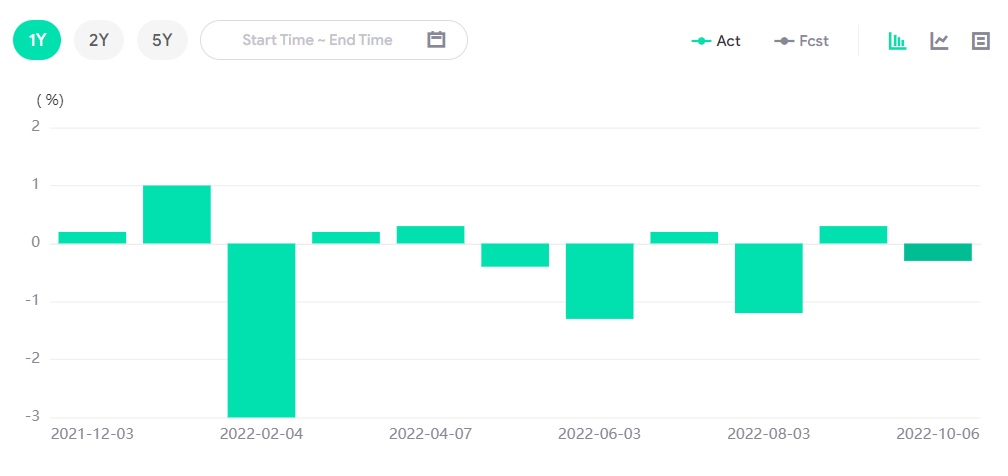This screenshot has height=476, width=1008.
Task: Click the darker 2022-10-06 bar
Action: [938, 252]
